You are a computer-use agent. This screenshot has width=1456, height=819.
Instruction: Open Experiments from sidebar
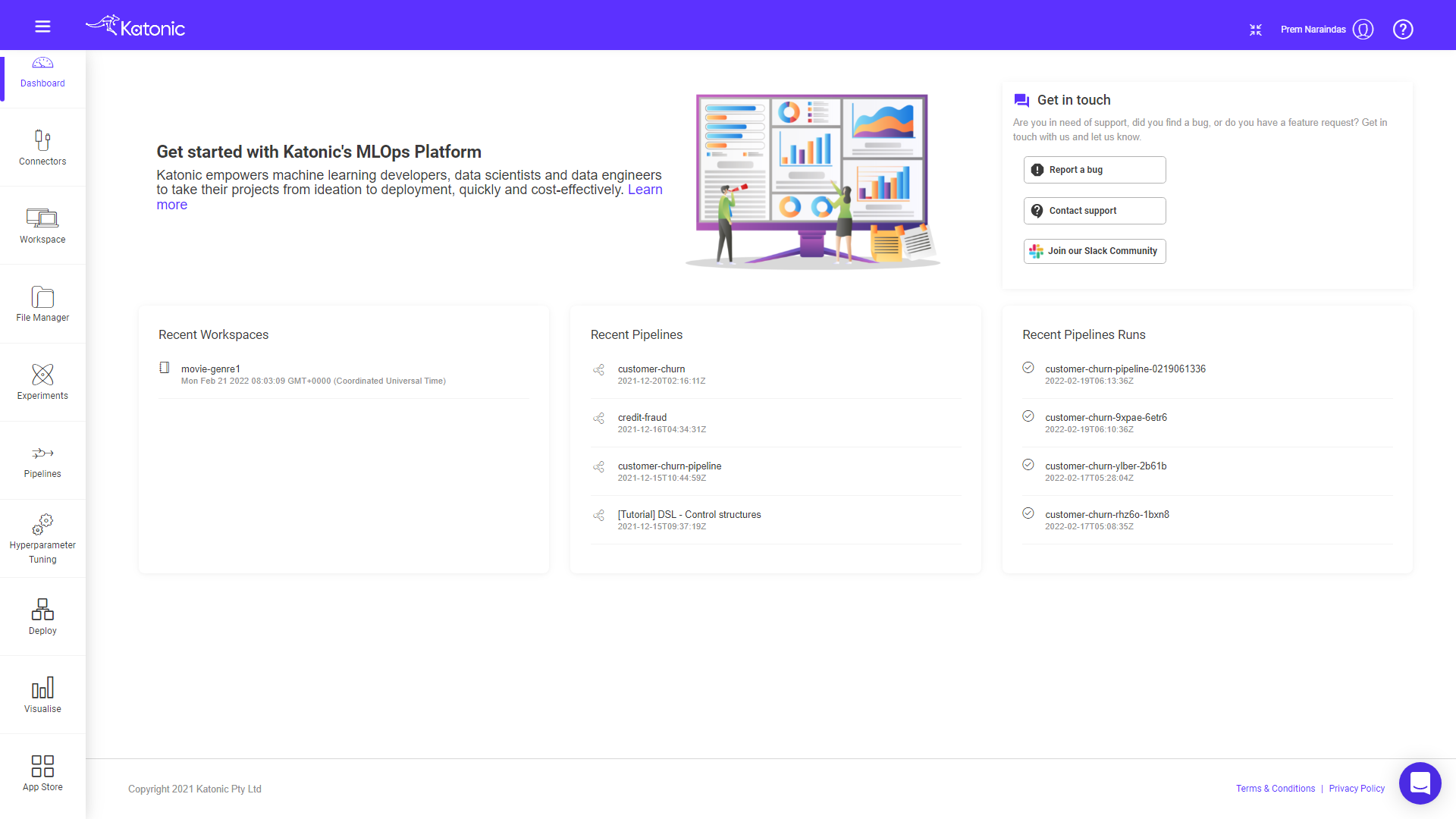tap(42, 382)
